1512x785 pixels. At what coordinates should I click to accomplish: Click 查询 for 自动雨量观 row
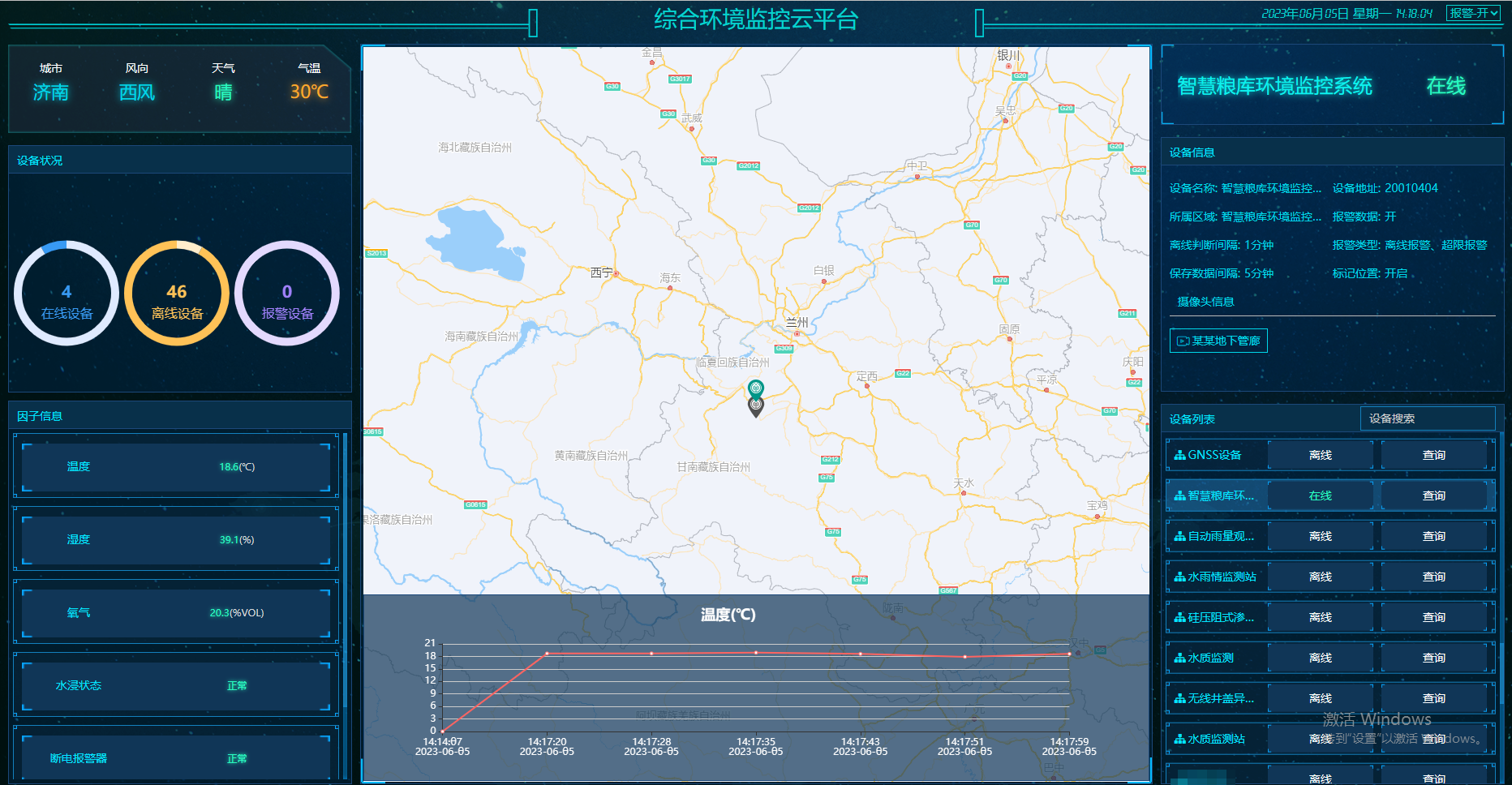[1434, 536]
